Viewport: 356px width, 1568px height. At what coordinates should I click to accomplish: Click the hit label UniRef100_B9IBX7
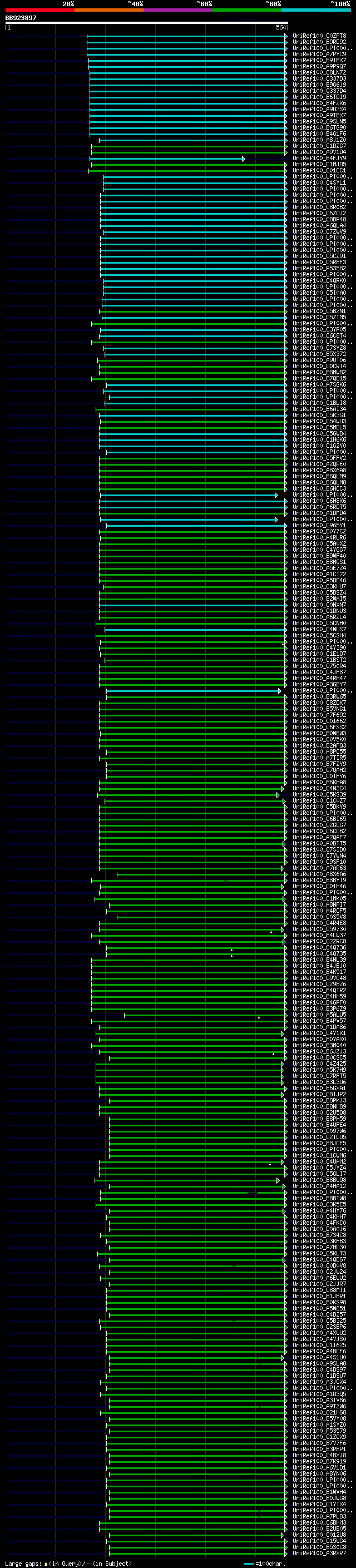(x=319, y=60)
